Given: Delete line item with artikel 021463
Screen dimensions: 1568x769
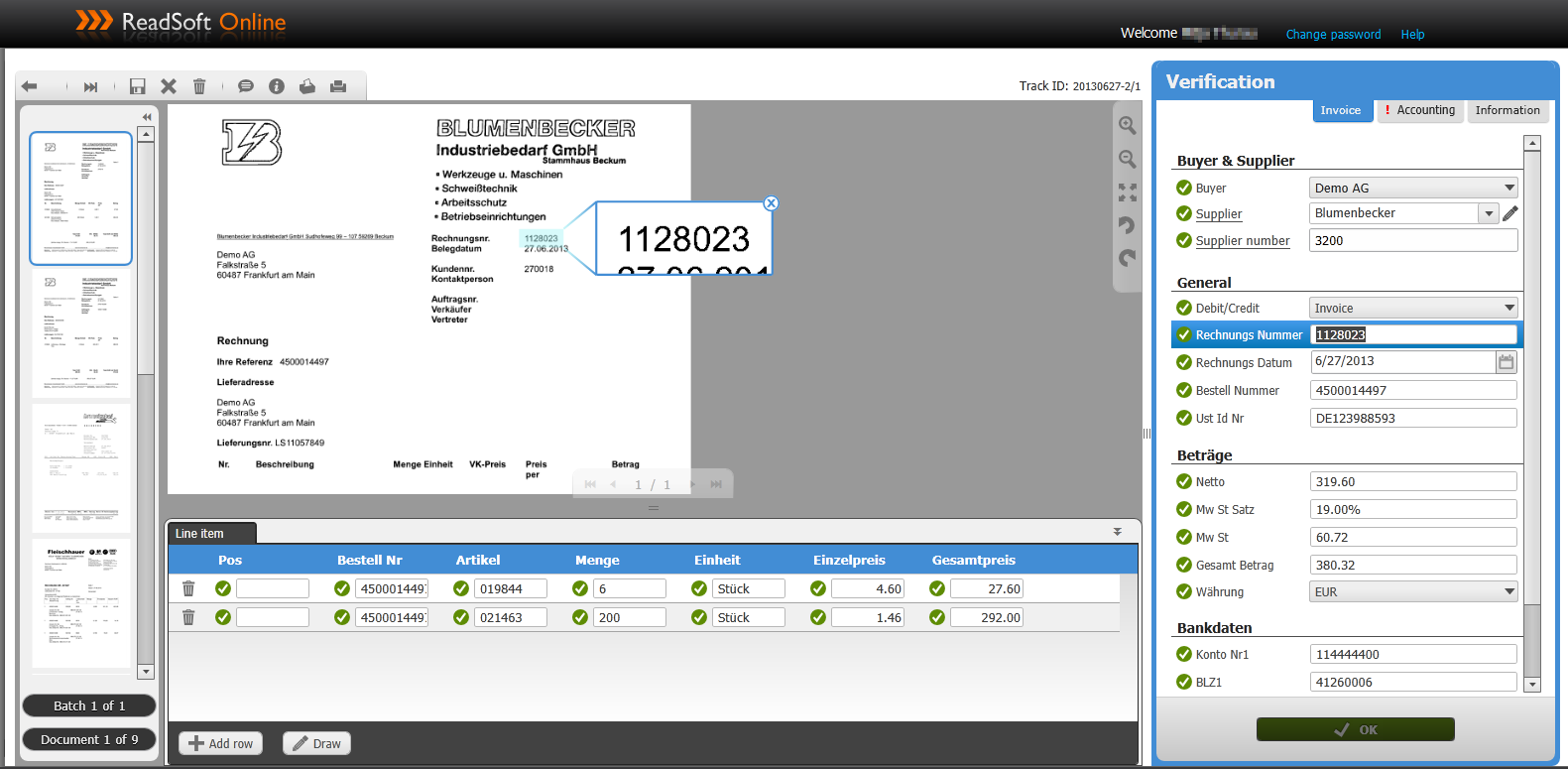Looking at the screenshot, I should click(188, 617).
